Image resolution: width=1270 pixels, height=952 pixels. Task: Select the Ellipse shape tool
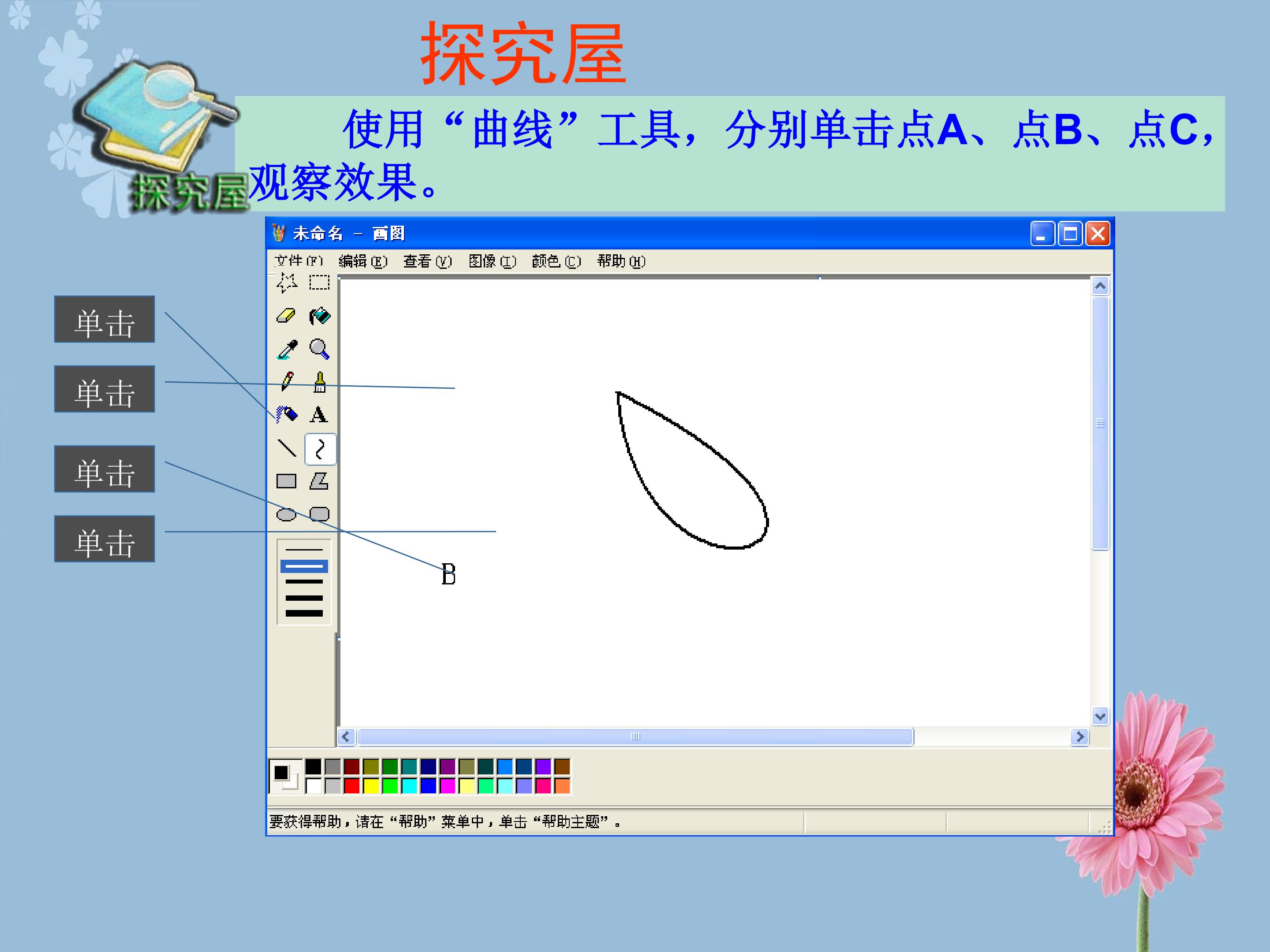point(287,514)
